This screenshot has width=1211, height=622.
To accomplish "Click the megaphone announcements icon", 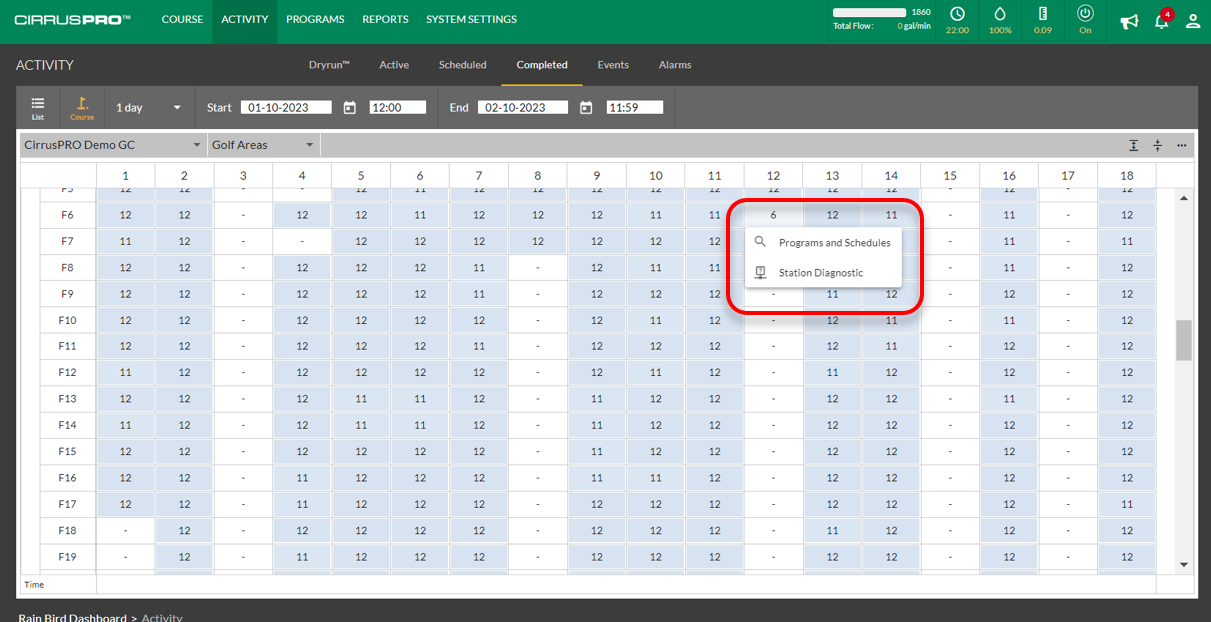I will click(x=1129, y=21).
